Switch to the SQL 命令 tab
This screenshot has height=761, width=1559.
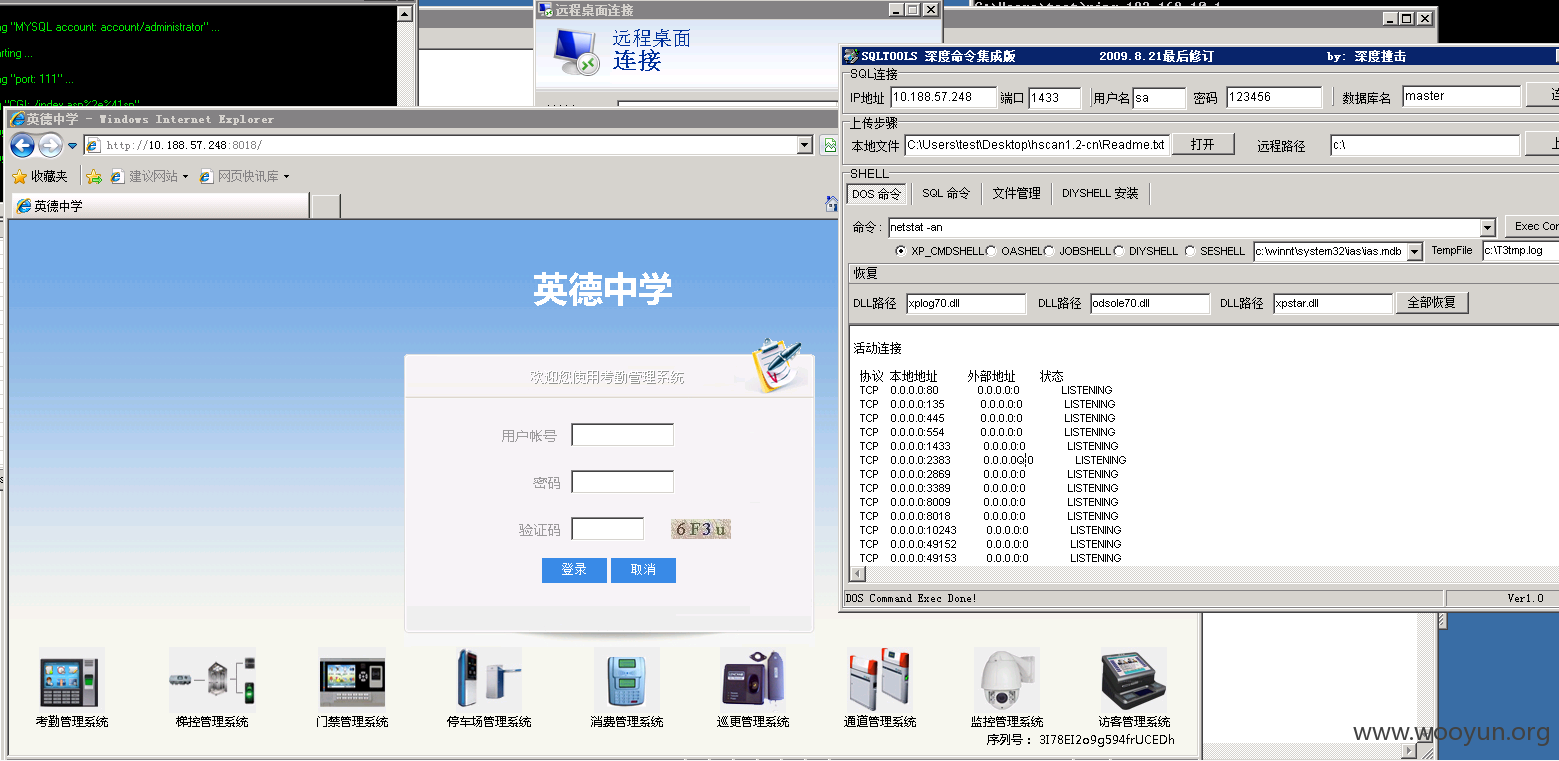pyautogui.click(x=946, y=193)
